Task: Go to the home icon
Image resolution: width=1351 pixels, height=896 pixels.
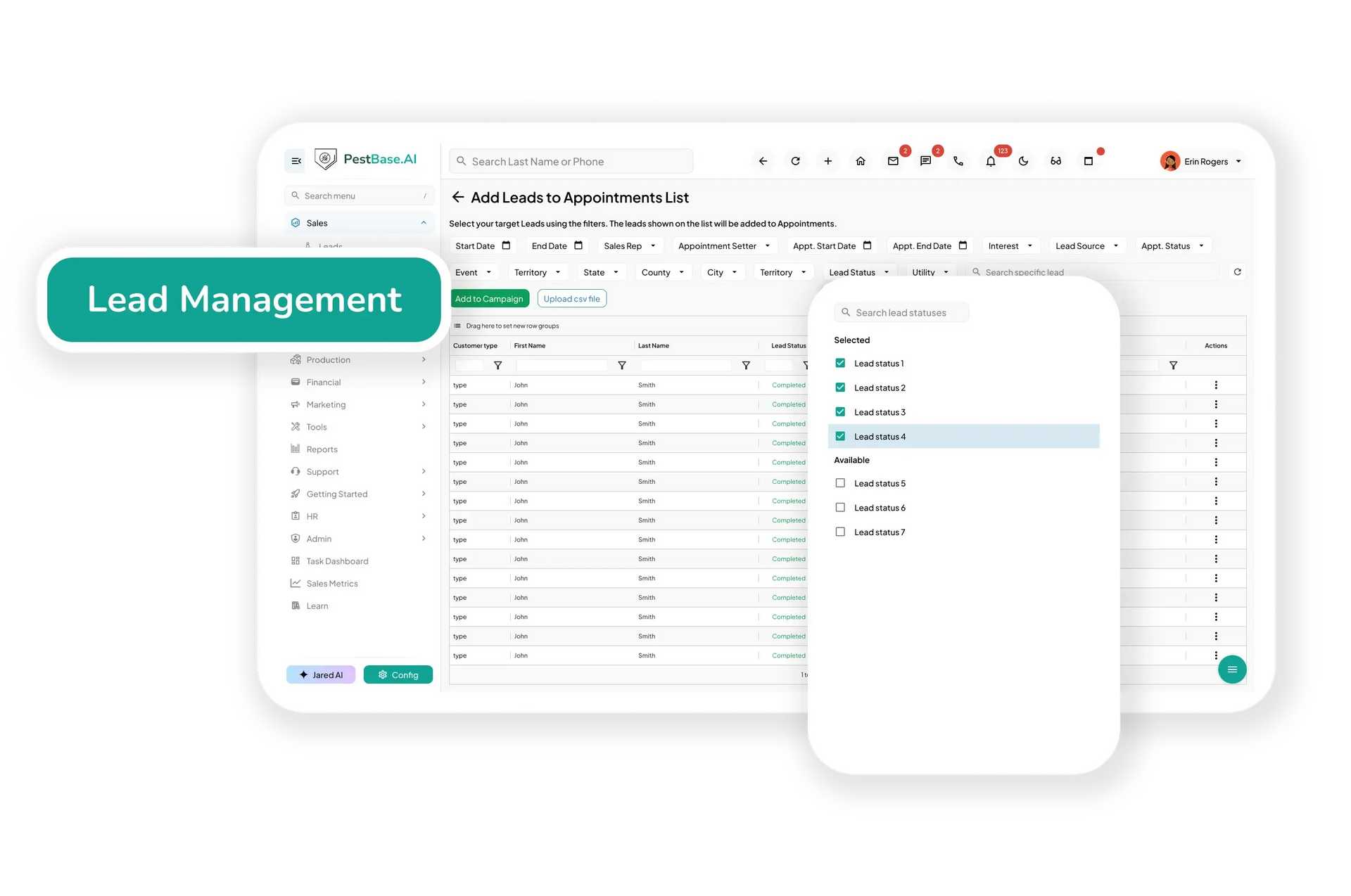Action: click(x=860, y=161)
